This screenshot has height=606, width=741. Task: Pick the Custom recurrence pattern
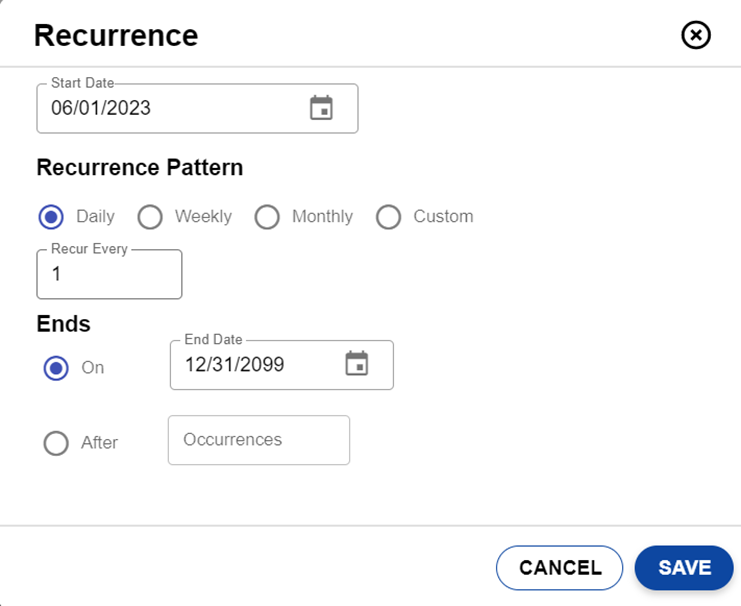pyautogui.click(x=388, y=217)
